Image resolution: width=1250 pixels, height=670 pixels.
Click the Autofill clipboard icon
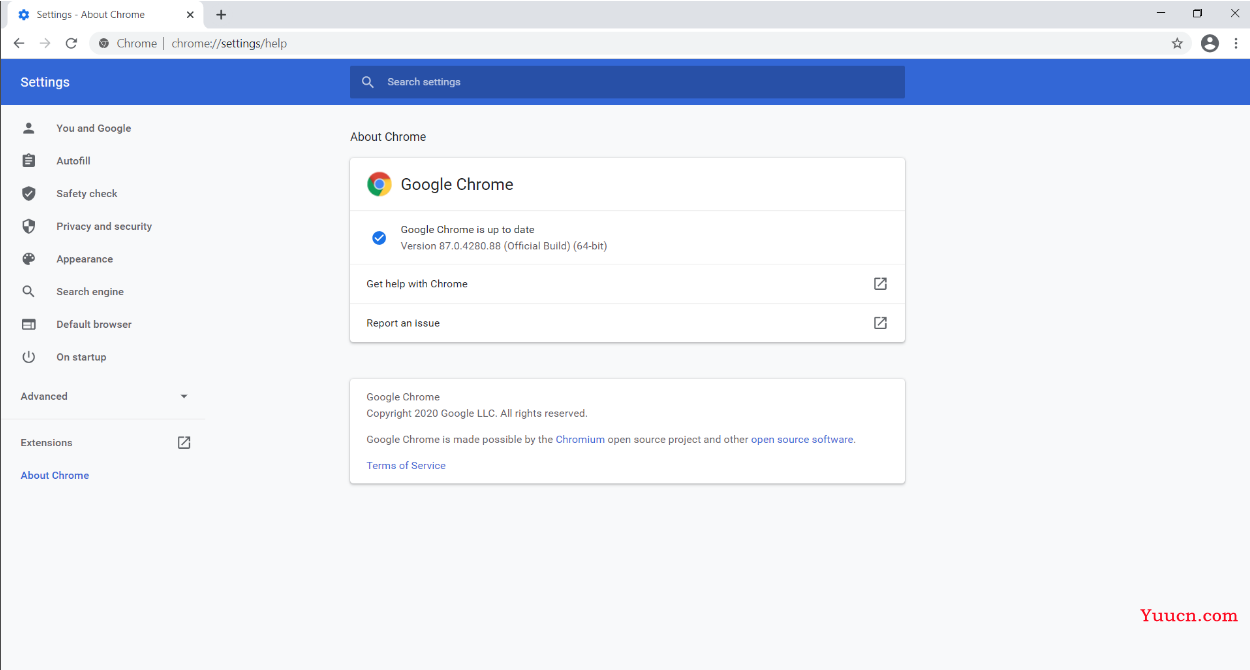click(29, 161)
